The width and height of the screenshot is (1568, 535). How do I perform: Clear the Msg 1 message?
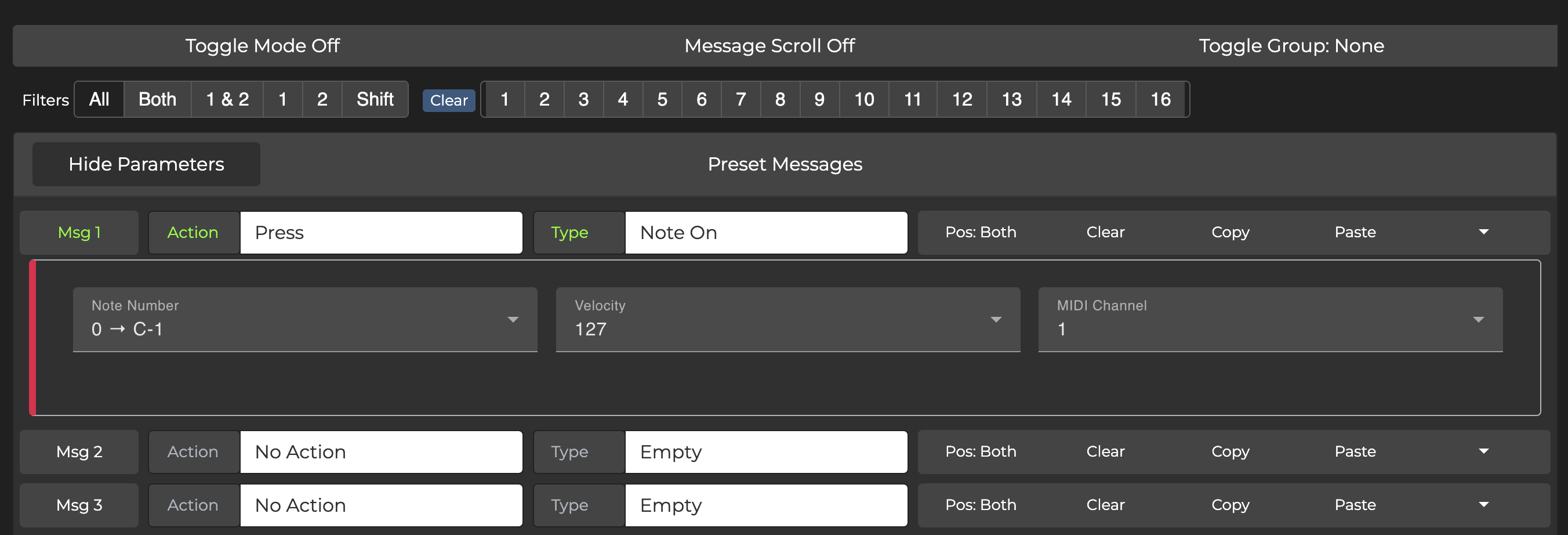[1105, 232]
